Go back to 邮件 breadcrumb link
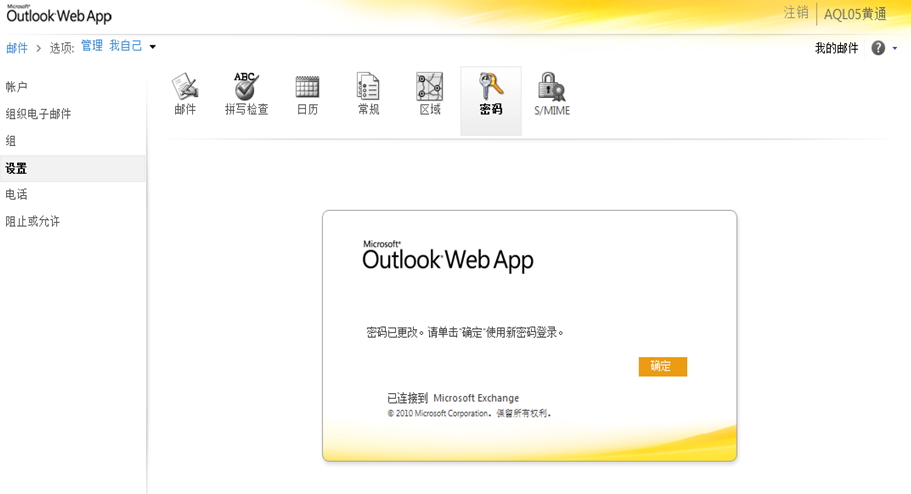Screen dimensions: 911x494 (x=17, y=48)
